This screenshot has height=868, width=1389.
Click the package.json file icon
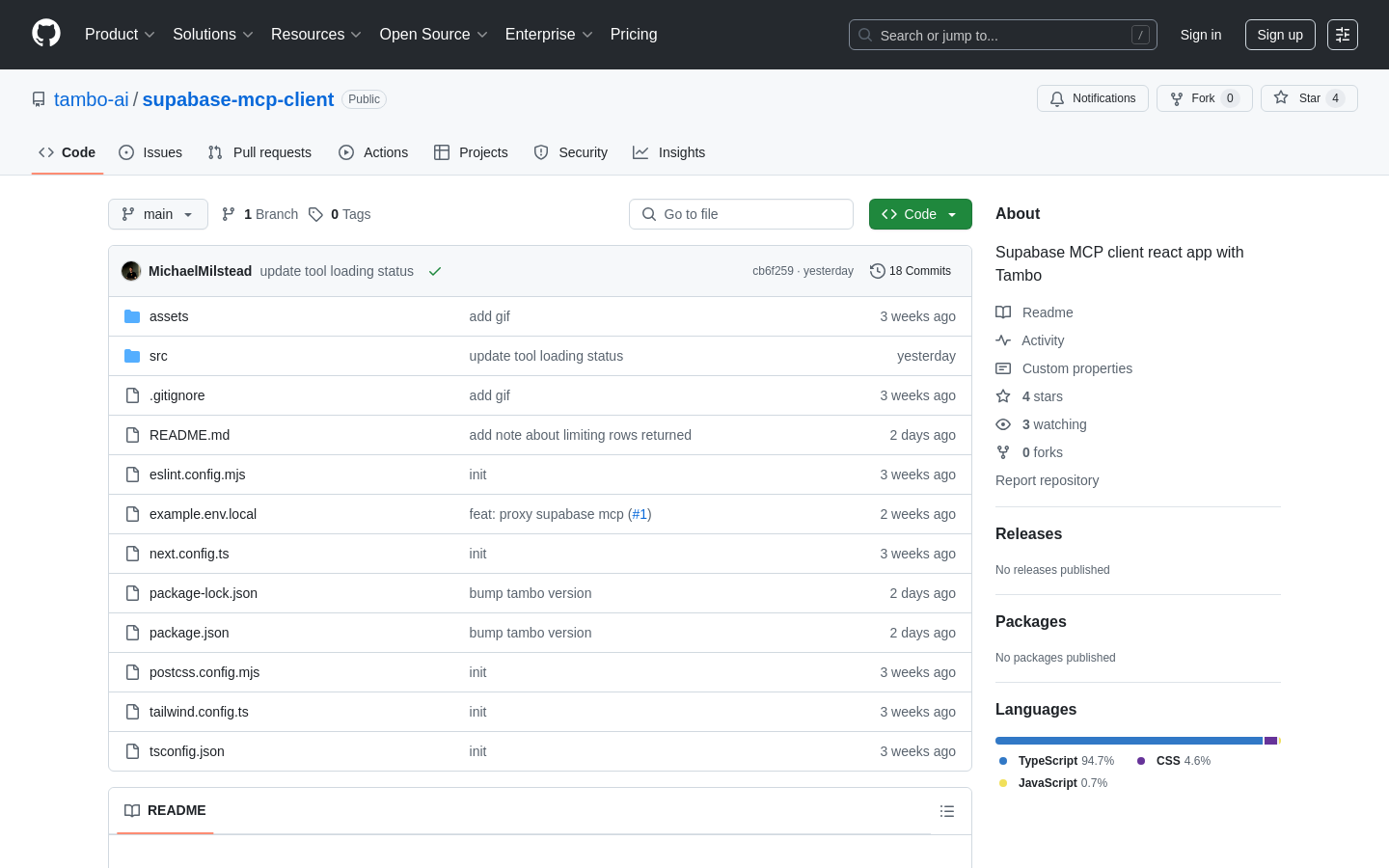pyautogui.click(x=132, y=633)
